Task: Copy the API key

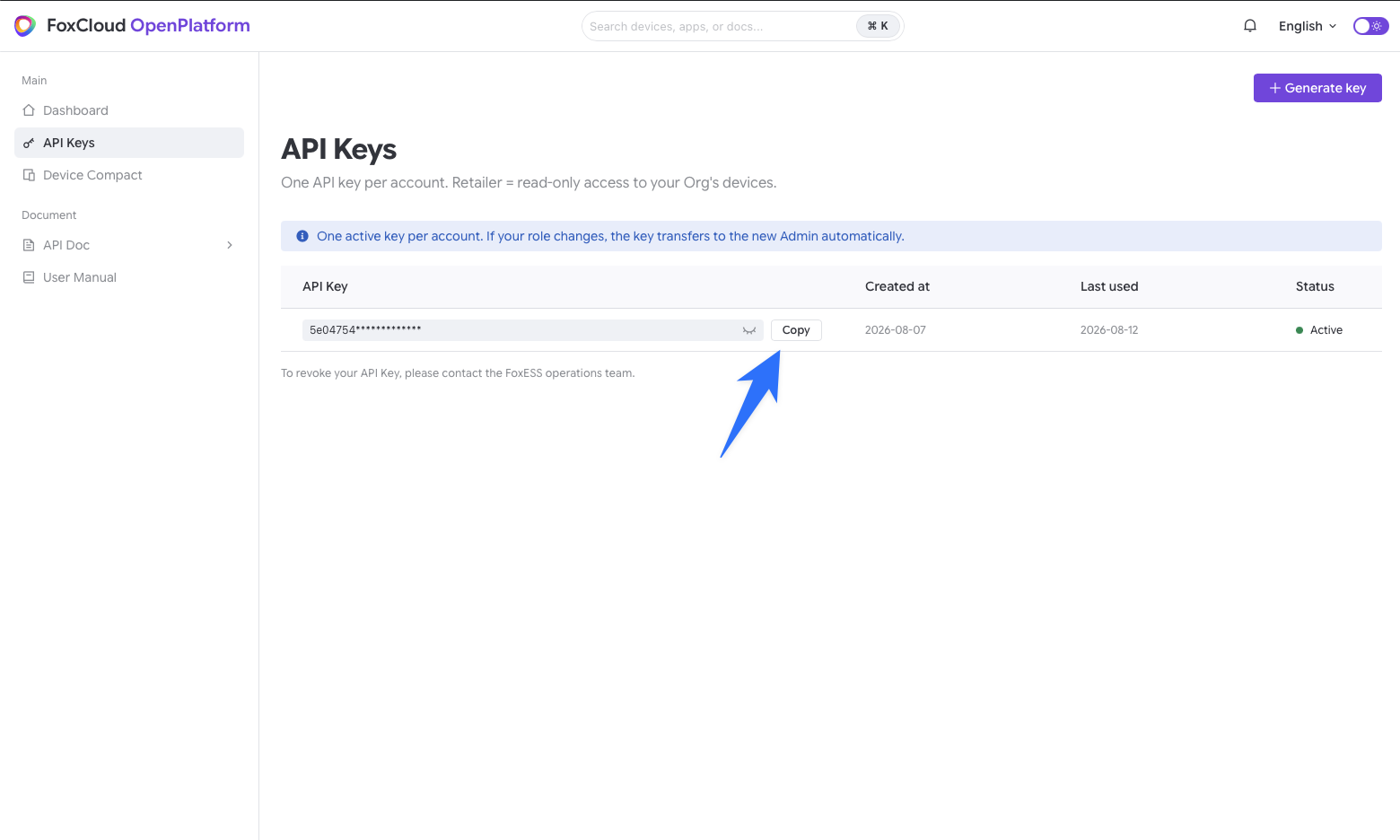Action: [x=796, y=330]
